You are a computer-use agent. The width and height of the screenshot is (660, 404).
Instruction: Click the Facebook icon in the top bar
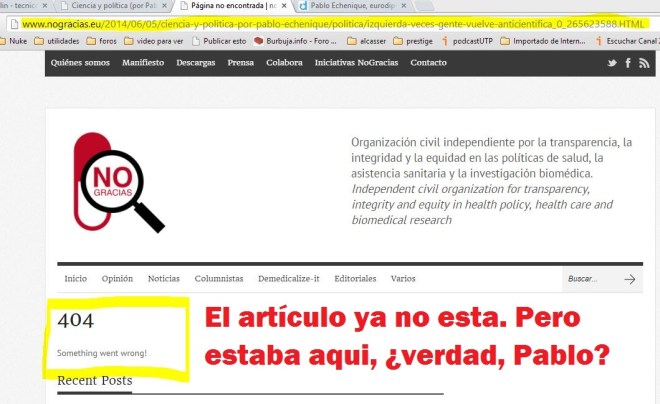629,63
